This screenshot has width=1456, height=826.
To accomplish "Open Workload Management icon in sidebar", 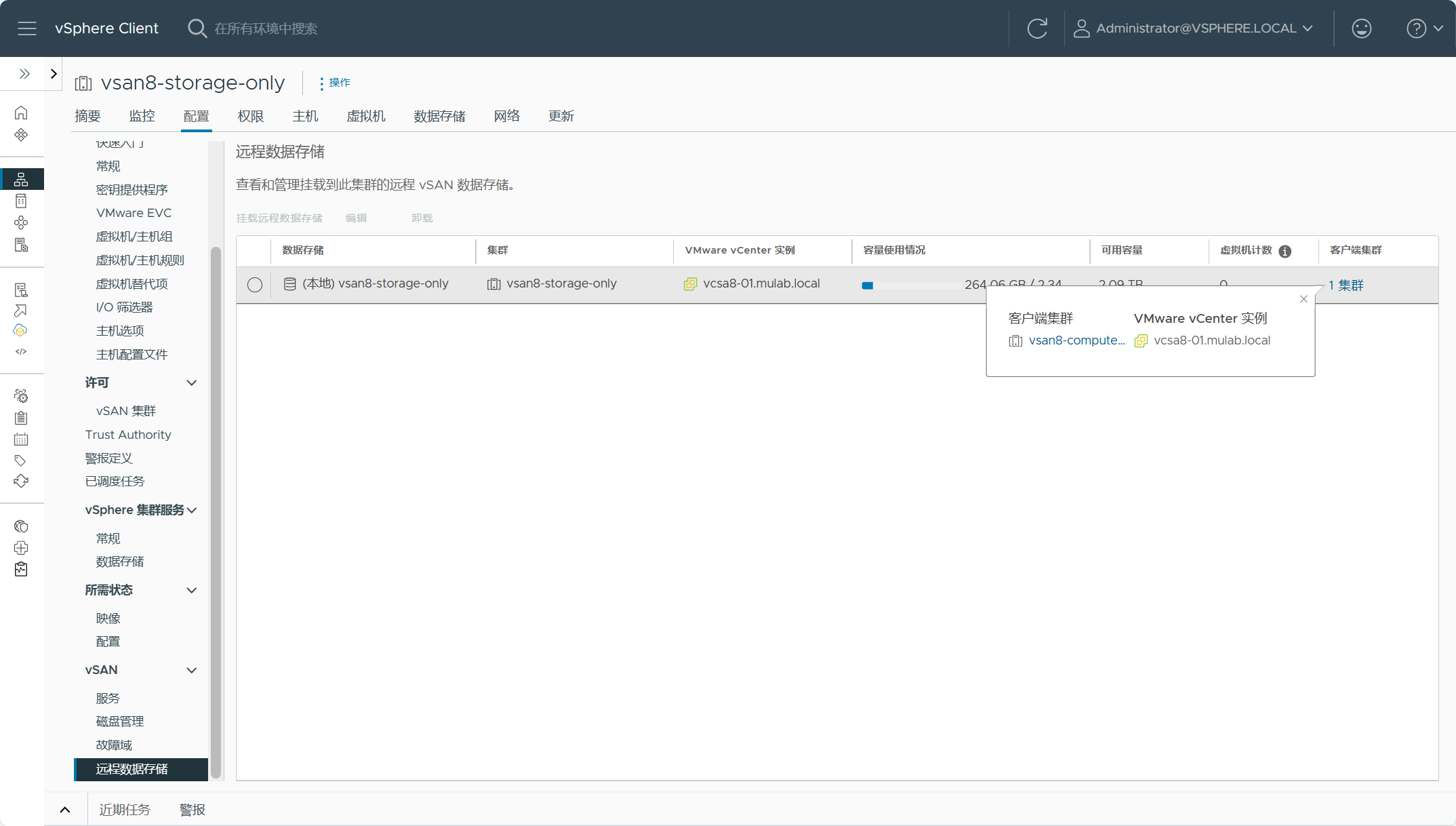I will click(21, 222).
